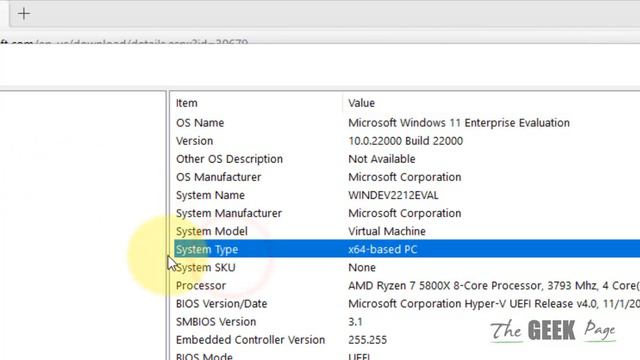Click the Item column header

click(187, 103)
